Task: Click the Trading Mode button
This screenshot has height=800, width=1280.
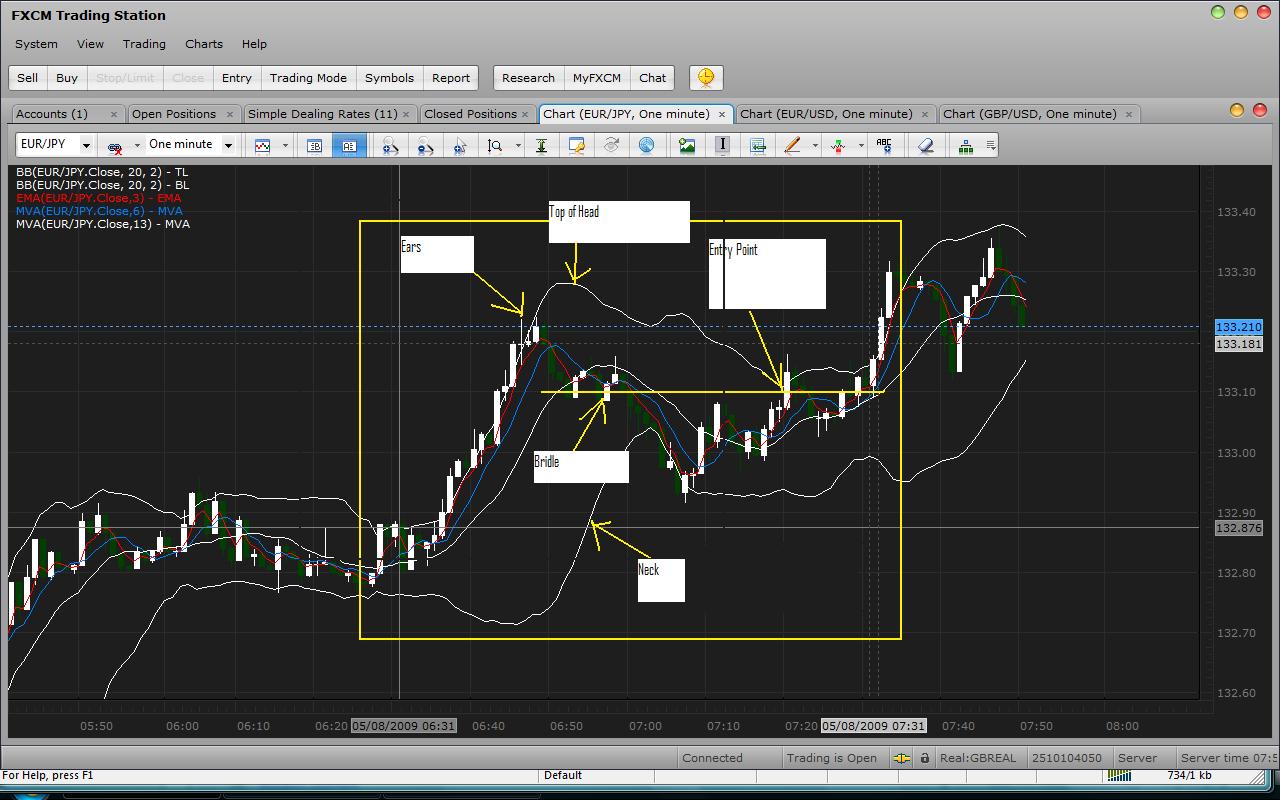Action: (x=308, y=78)
